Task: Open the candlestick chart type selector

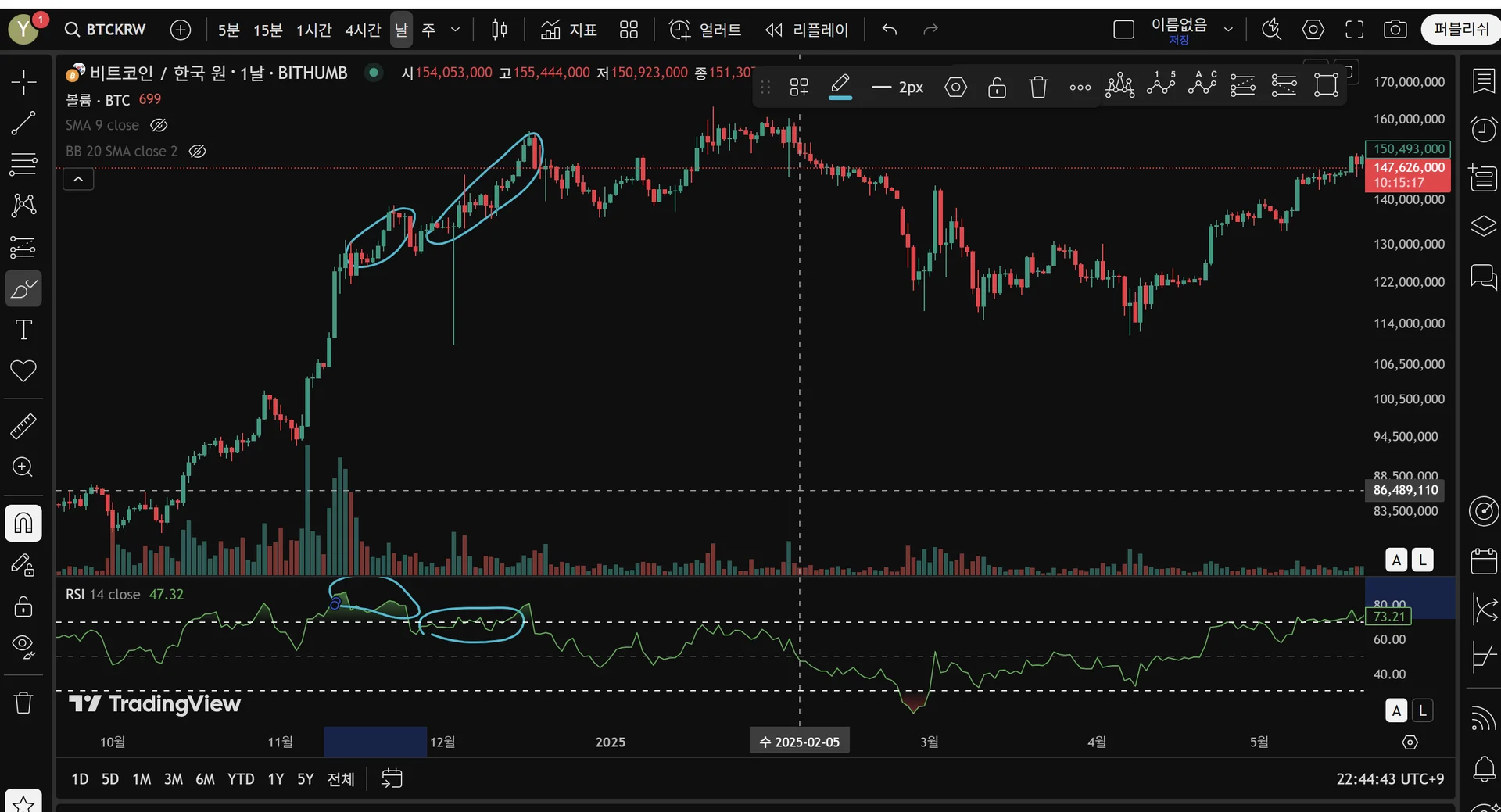Action: coord(499,30)
